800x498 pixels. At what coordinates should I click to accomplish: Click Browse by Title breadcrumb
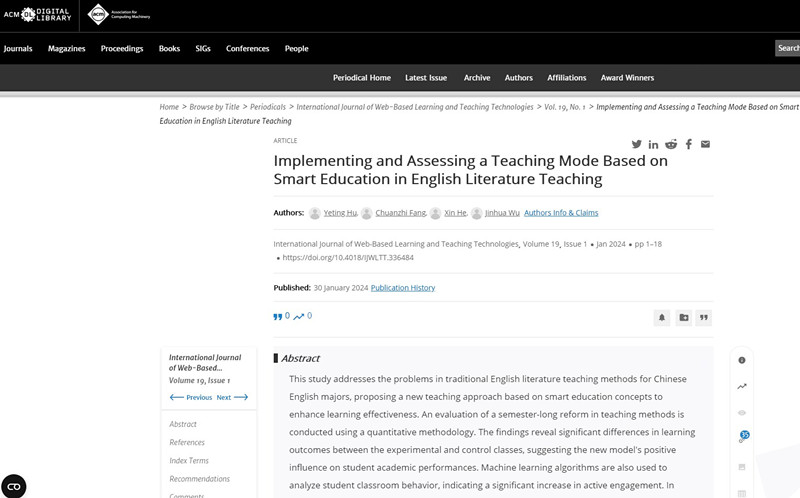[x=214, y=107]
